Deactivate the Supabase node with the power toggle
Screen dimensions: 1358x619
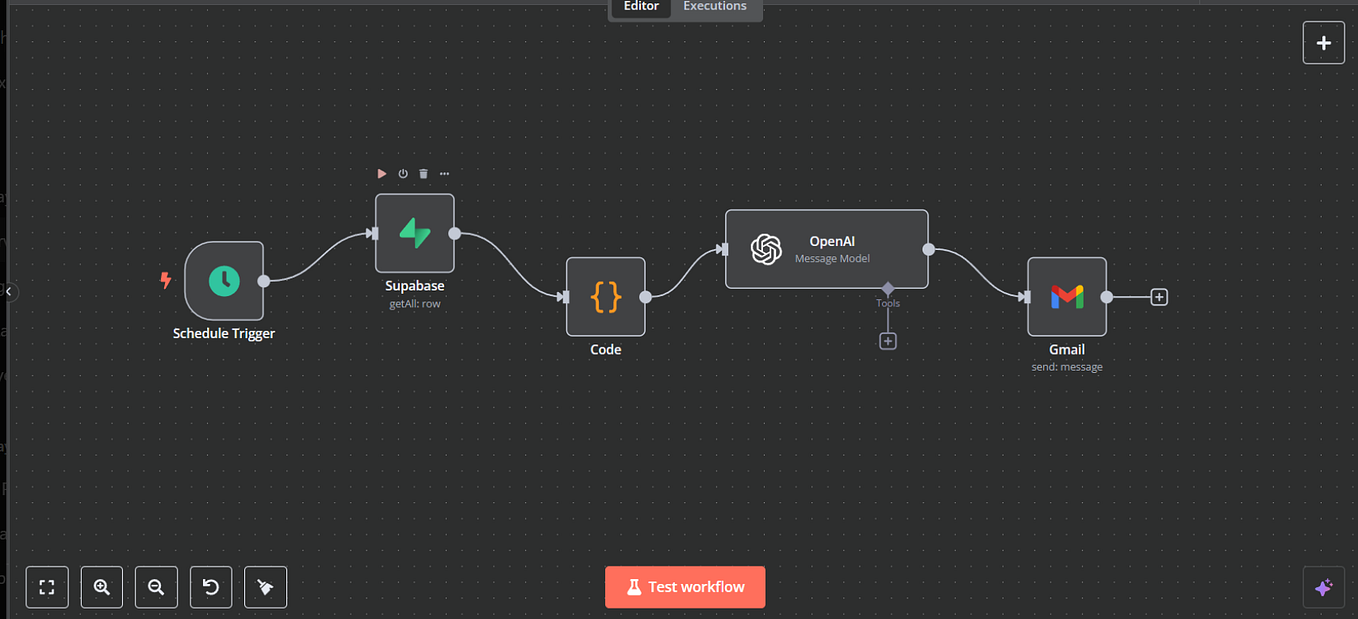402,173
